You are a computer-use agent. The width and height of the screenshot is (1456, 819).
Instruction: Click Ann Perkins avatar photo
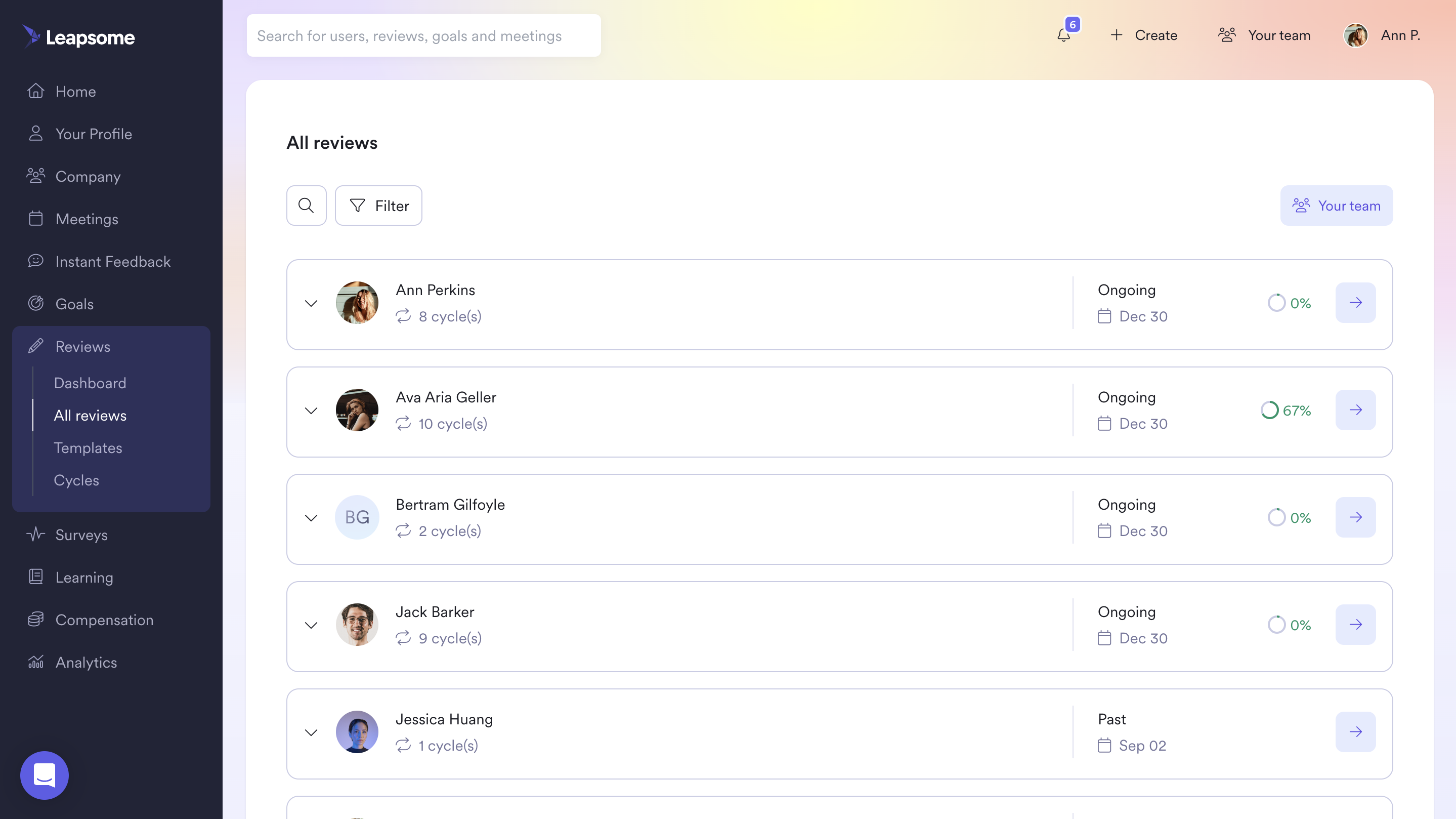[357, 303]
